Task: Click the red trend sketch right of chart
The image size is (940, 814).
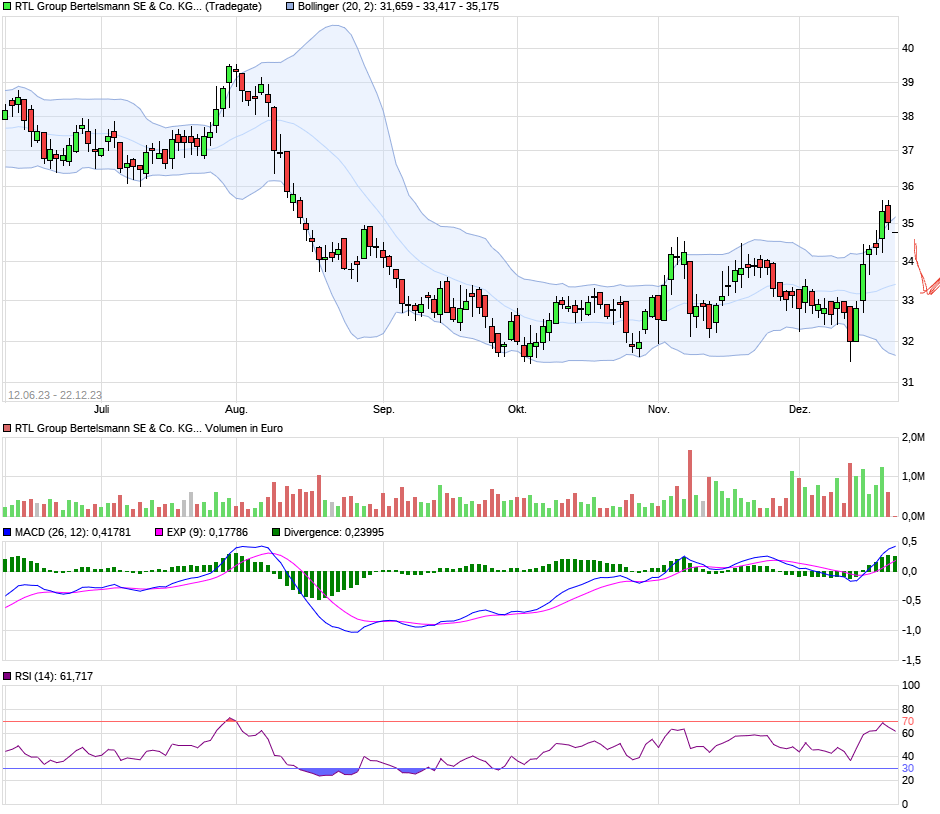Action: point(927,276)
